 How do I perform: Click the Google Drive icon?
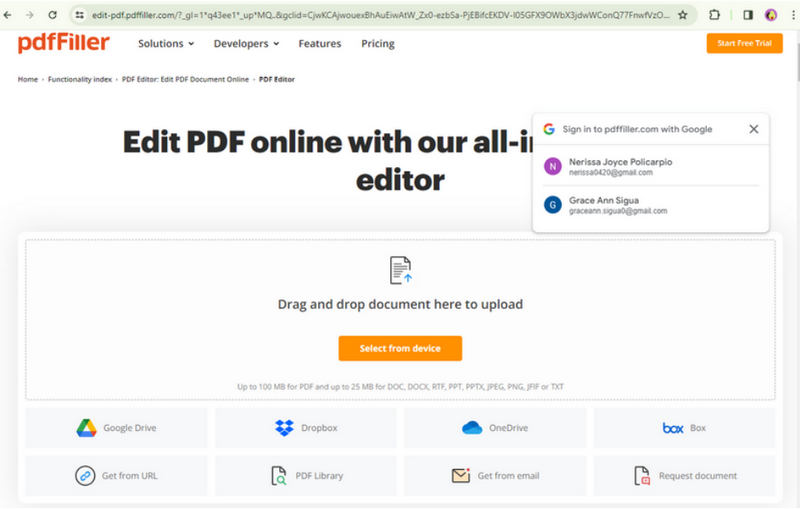click(87, 428)
